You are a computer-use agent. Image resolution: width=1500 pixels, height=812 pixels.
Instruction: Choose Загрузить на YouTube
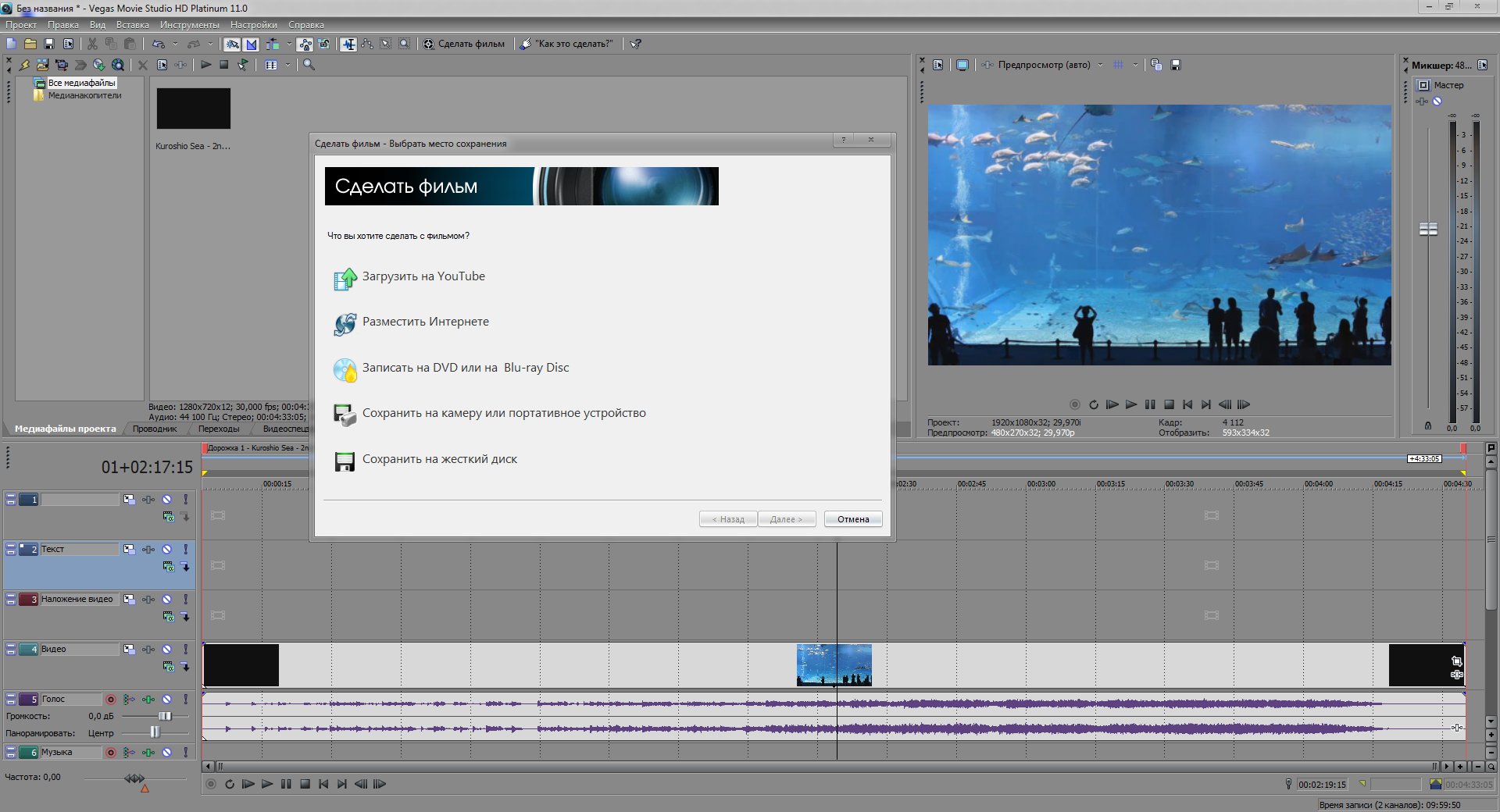pyautogui.click(x=409, y=277)
